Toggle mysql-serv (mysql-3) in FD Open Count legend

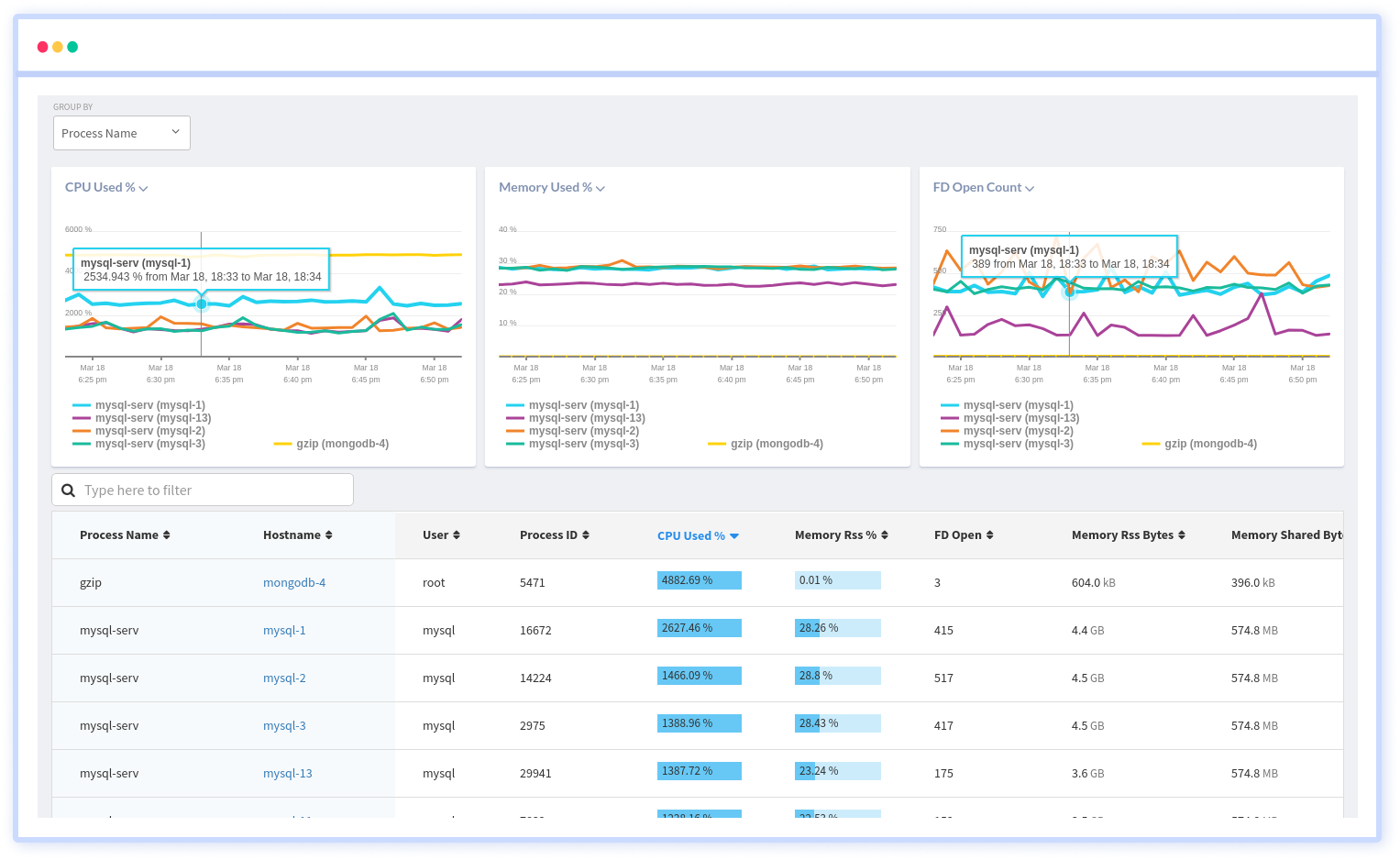(1019, 443)
